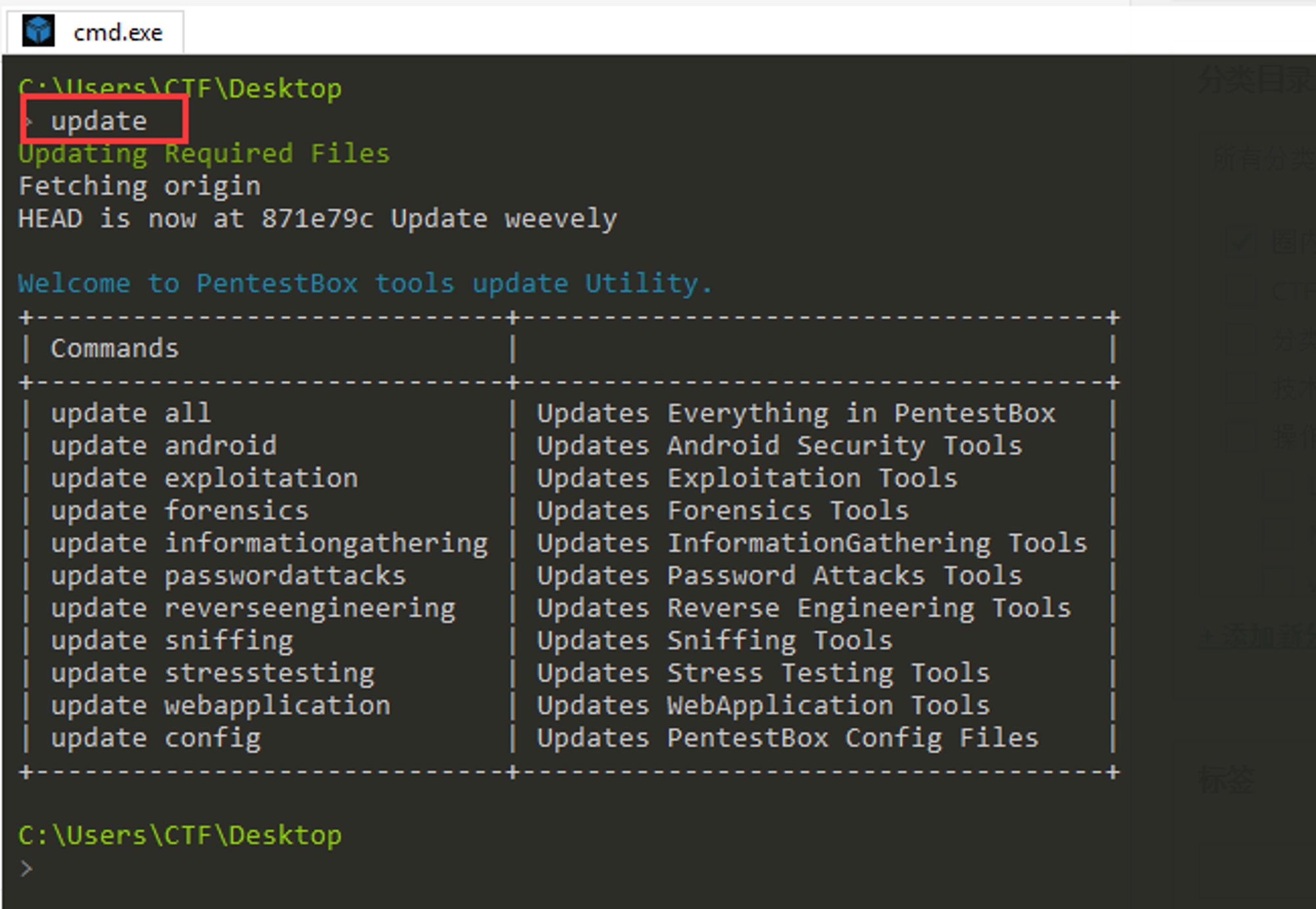The image size is (1316, 909).
Task: Click the 'update passwordattacks' command row
Action: click(229, 576)
